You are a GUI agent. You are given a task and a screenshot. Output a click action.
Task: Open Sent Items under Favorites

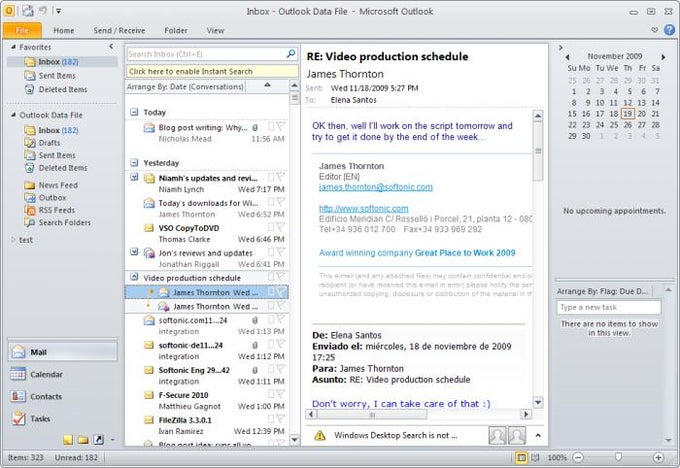tap(56, 75)
